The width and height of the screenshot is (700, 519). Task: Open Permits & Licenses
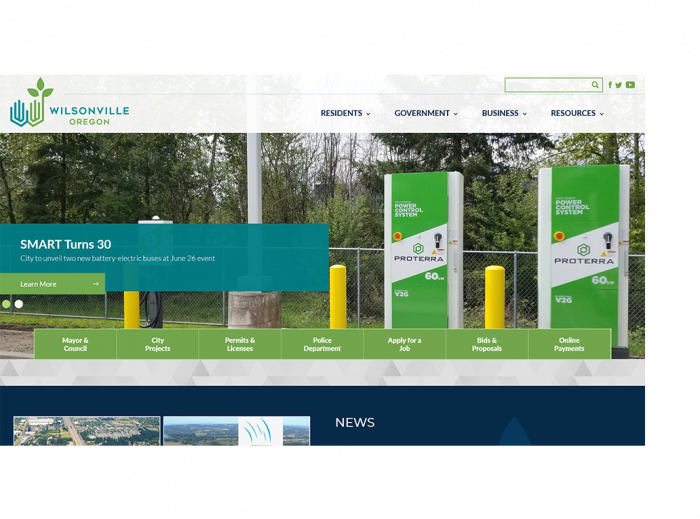(x=240, y=344)
